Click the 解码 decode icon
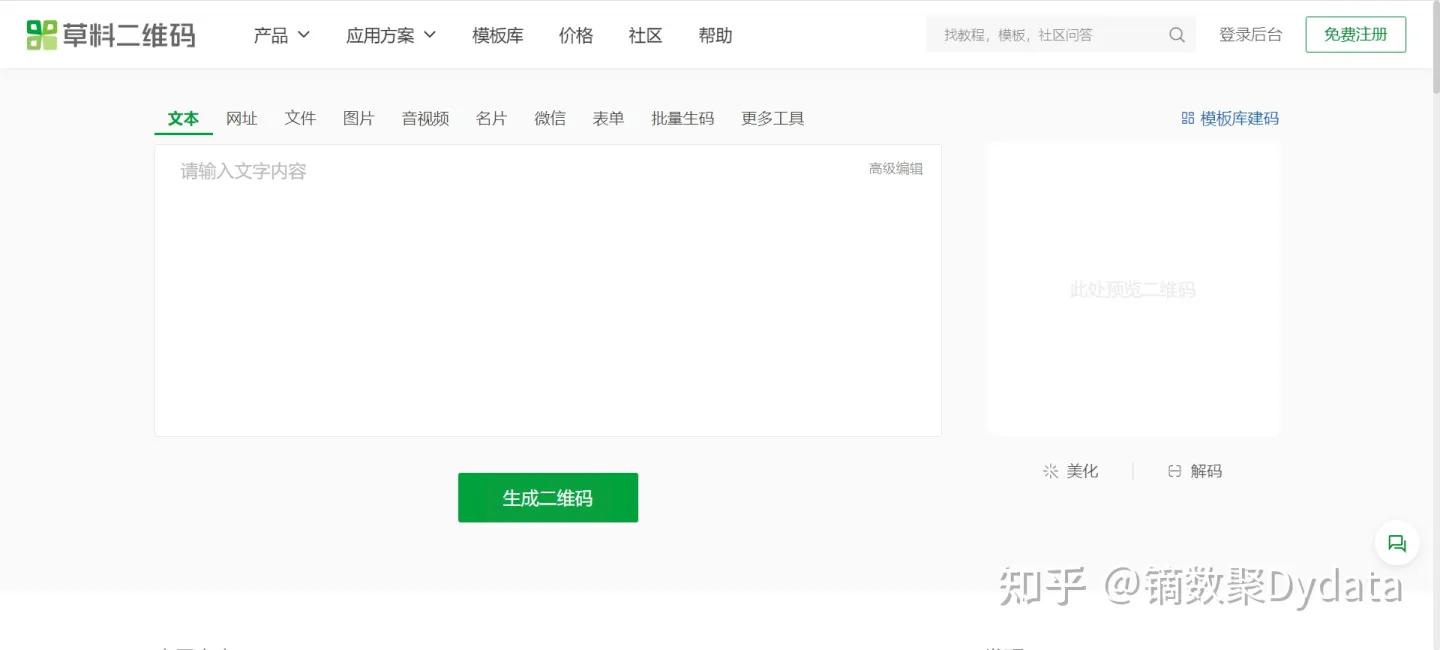Screen dimensions: 1440x650 pos(1173,470)
